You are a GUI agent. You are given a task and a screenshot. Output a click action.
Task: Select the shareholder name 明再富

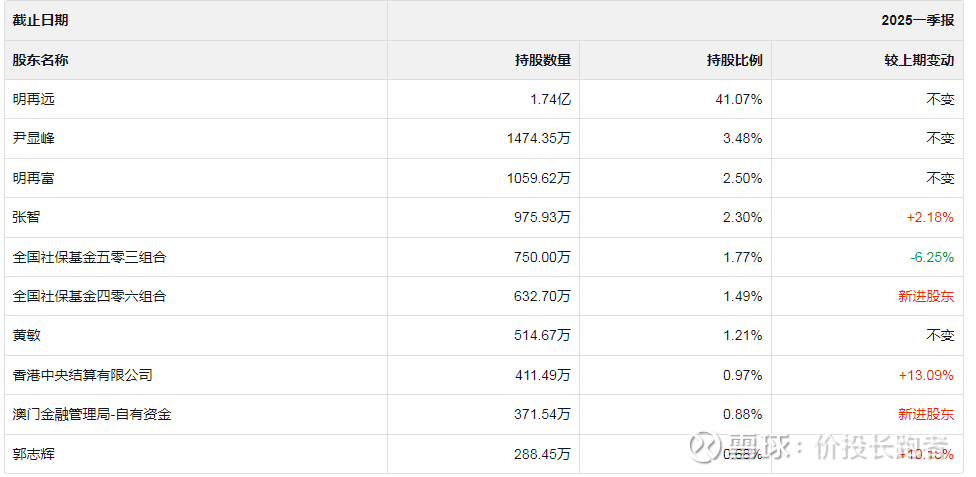coord(34,178)
